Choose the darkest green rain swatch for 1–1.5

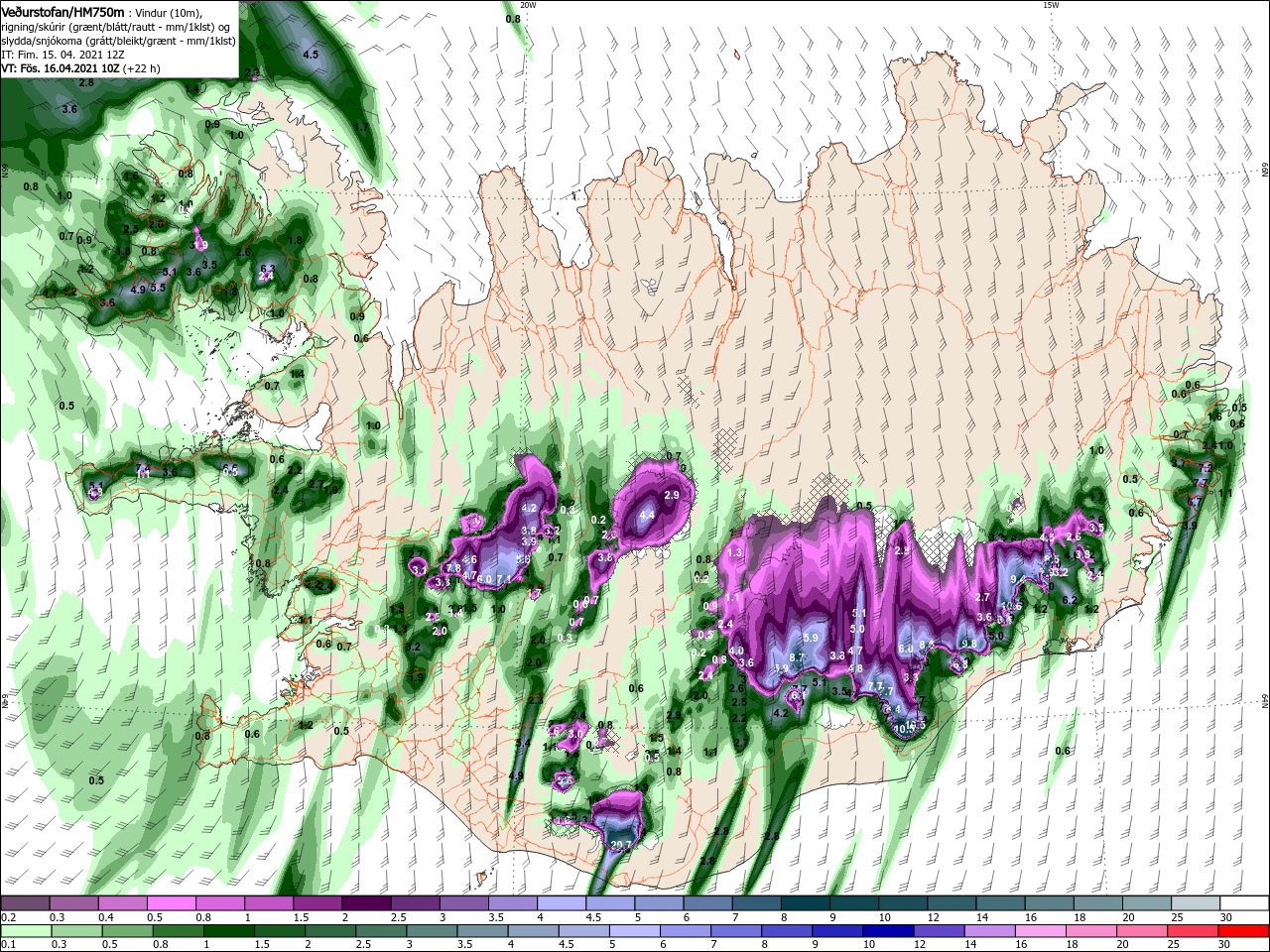(x=229, y=930)
